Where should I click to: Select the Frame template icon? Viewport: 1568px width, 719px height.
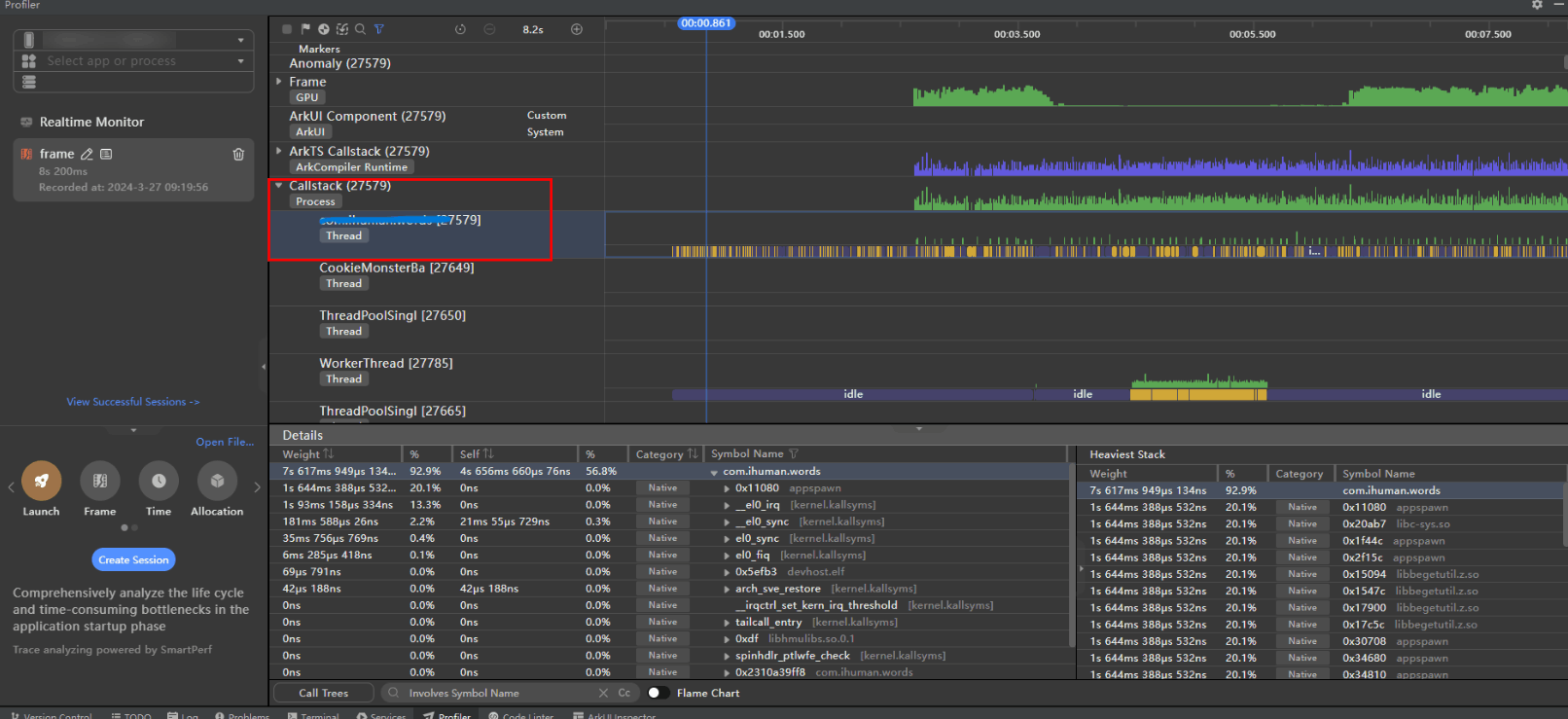[100, 481]
